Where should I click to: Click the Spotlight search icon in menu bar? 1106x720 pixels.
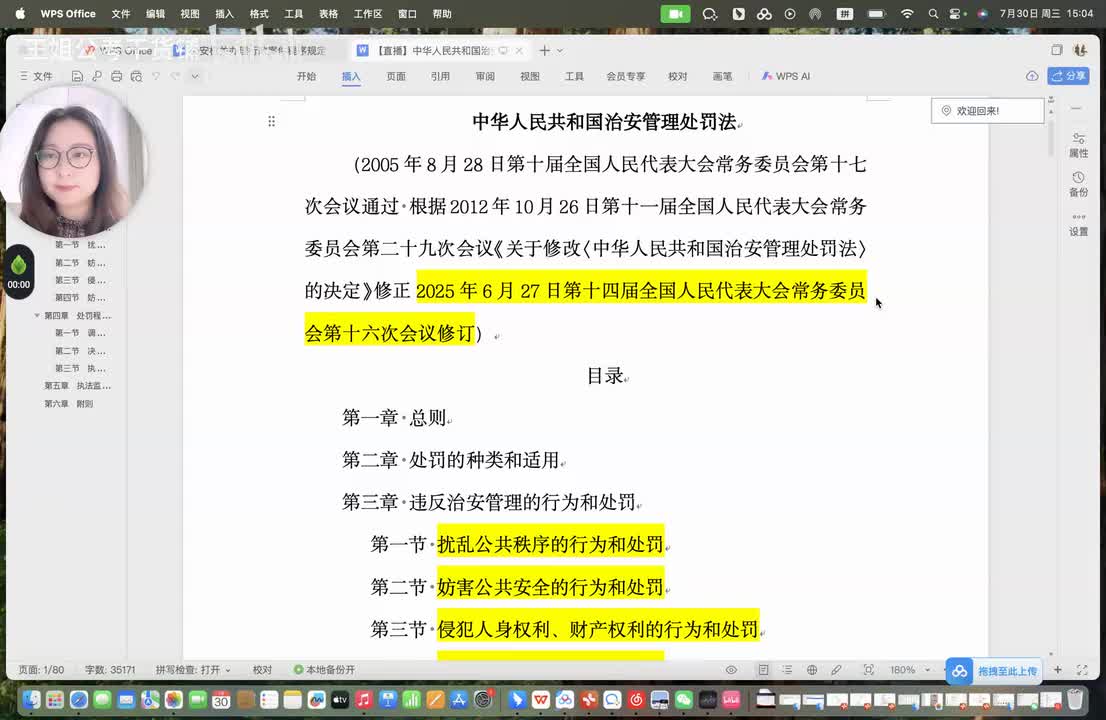933,13
